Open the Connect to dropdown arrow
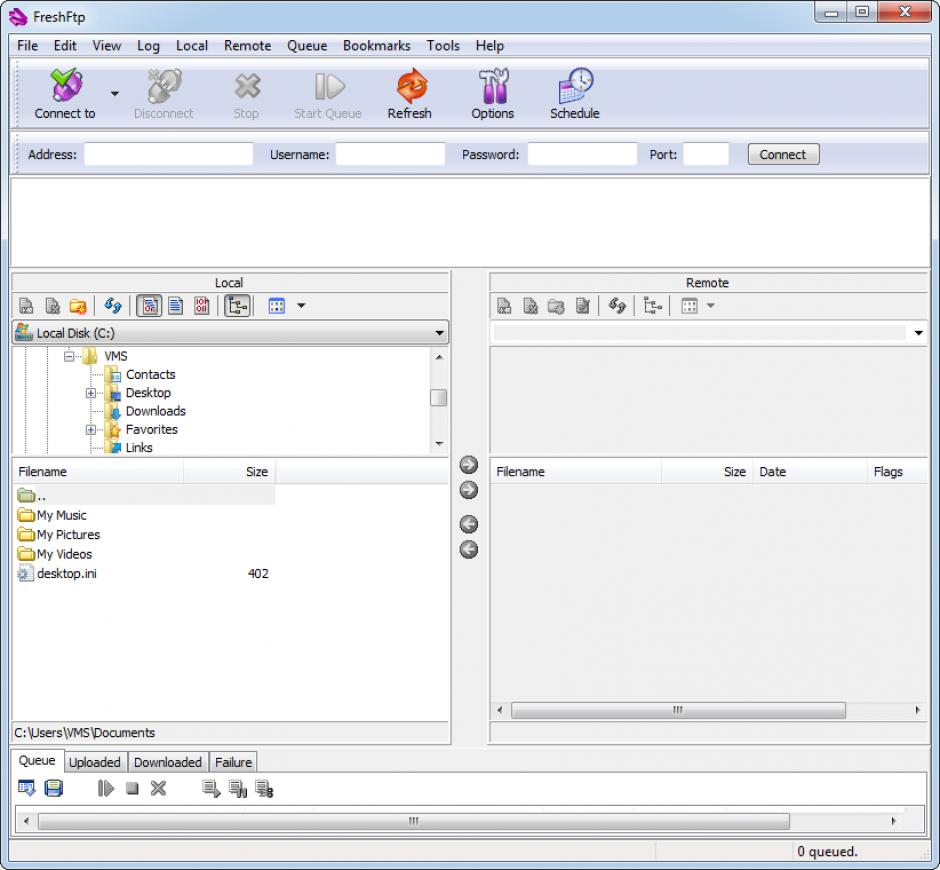 115,94
